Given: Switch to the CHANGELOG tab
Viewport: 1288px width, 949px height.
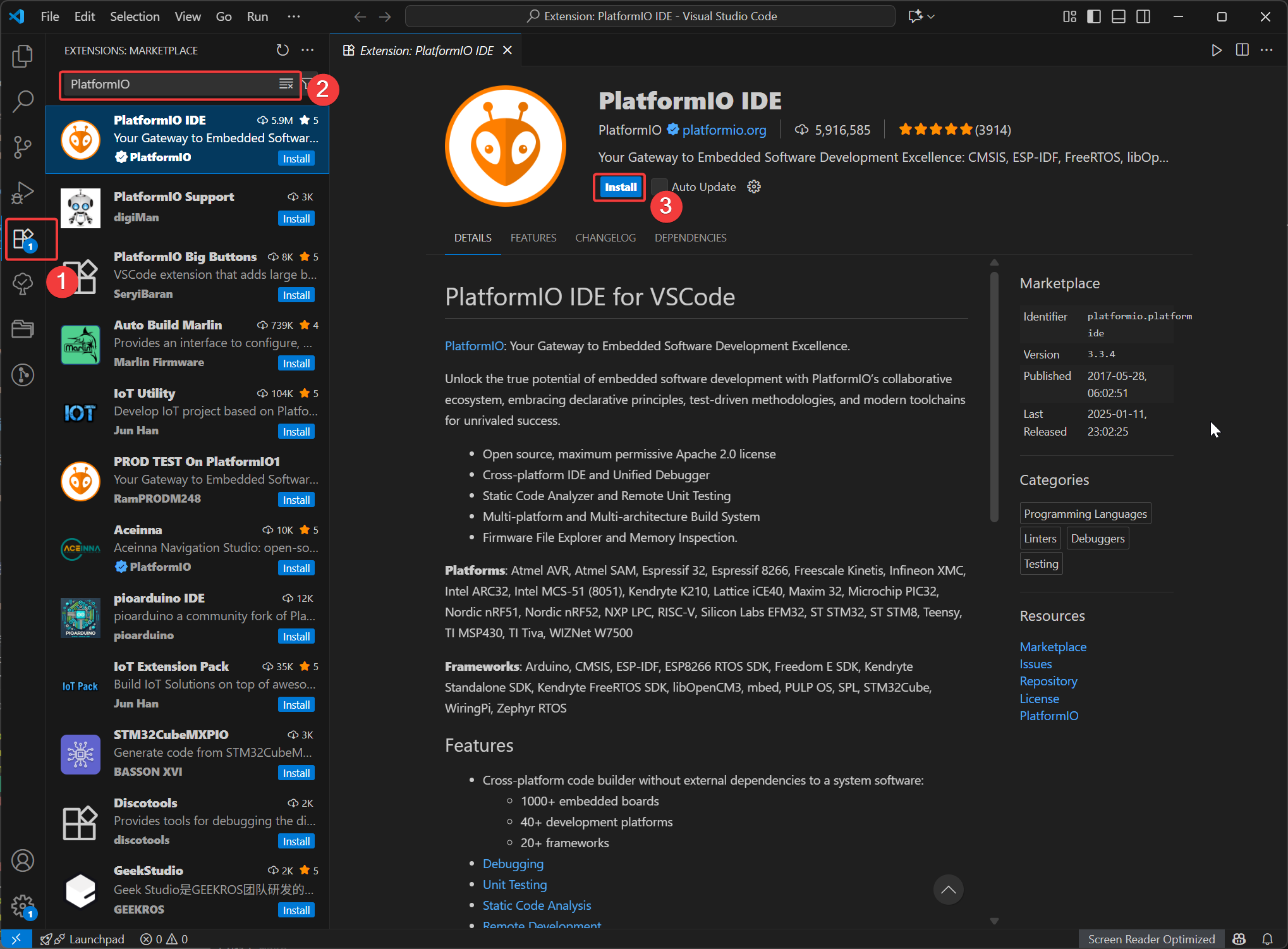Looking at the screenshot, I should coord(605,238).
